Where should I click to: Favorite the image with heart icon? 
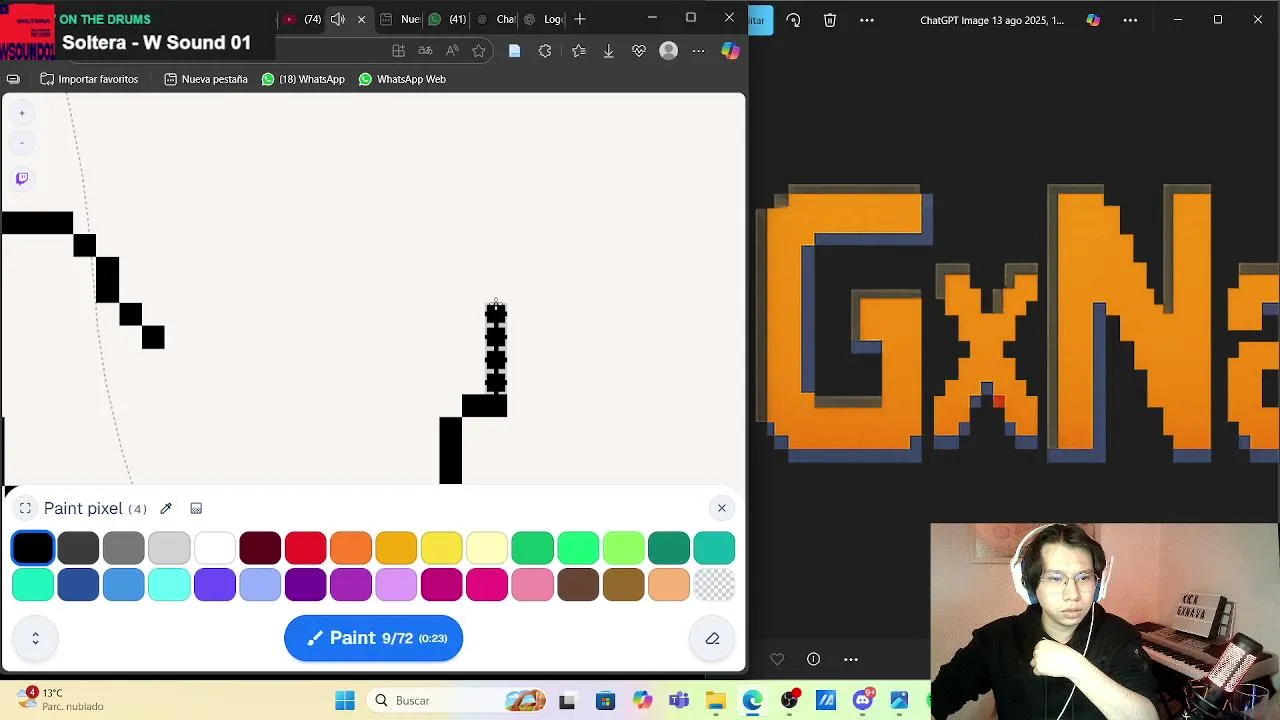pyautogui.click(x=777, y=659)
